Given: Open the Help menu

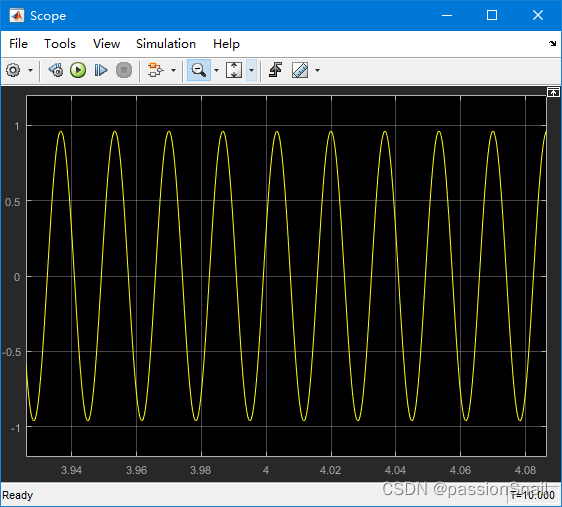Looking at the screenshot, I should tap(226, 44).
